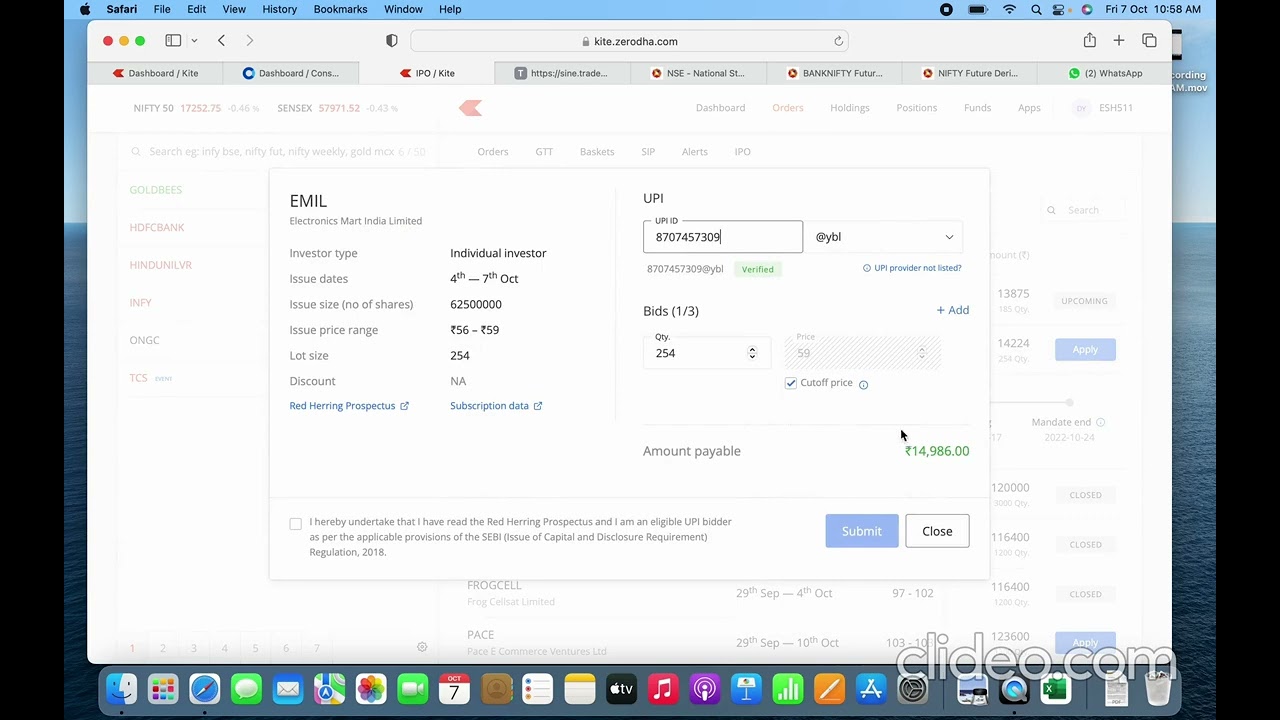Click the Cutoff price info icon
This screenshot has height=720, width=1280.
pos(864,384)
